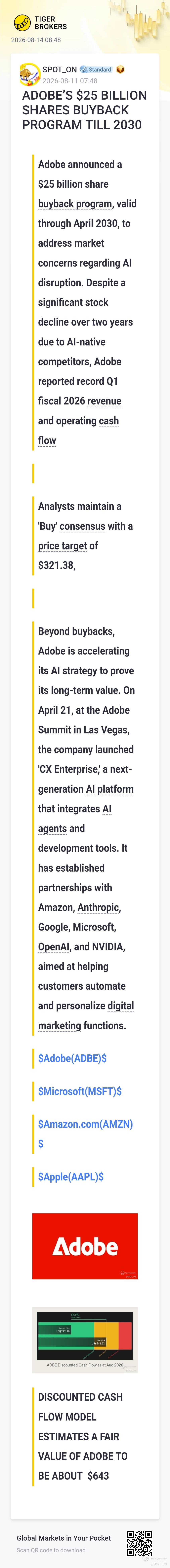Click the post title about Adobe buyback
The width and height of the screenshot is (170, 1568).
pos(85,110)
